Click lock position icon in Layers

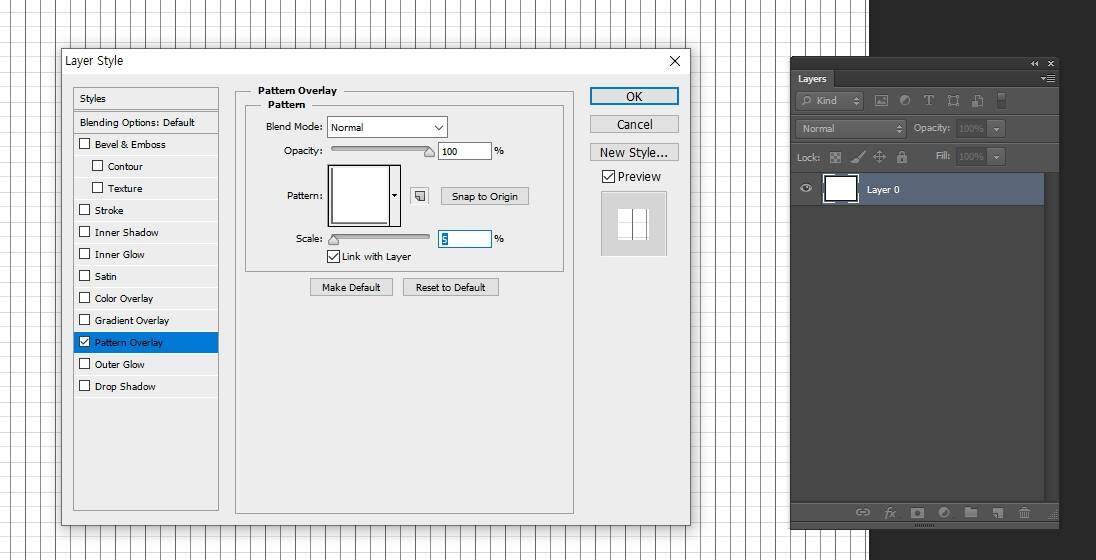pos(880,157)
